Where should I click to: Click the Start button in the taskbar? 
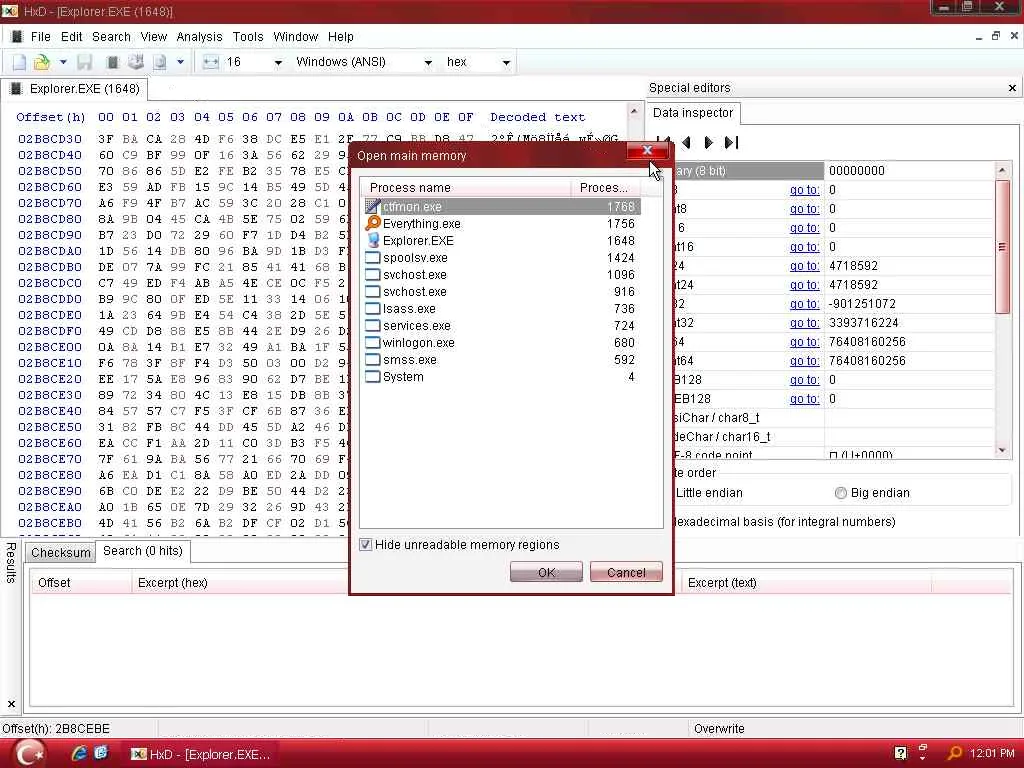[30, 754]
